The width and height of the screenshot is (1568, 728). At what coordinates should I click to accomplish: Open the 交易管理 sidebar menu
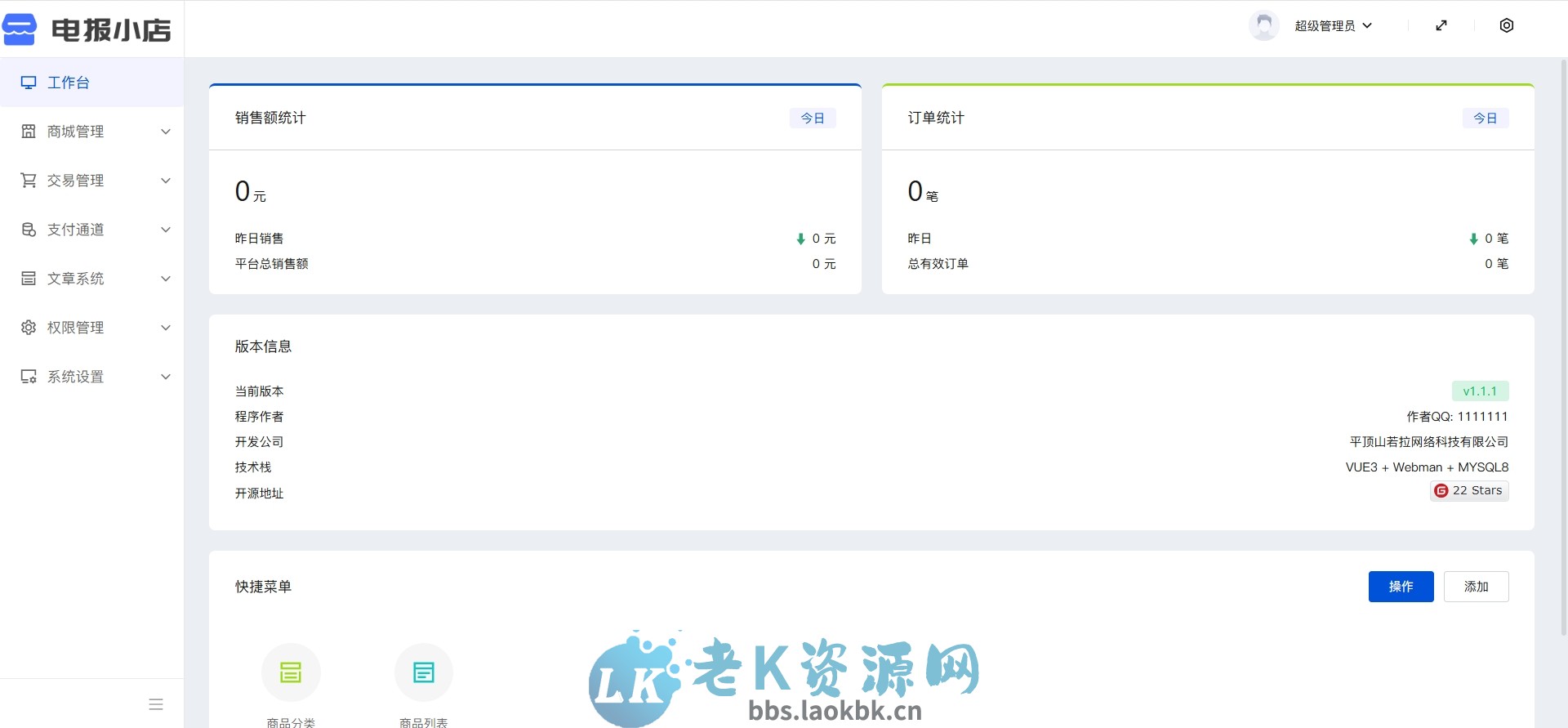click(x=91, y=181)
